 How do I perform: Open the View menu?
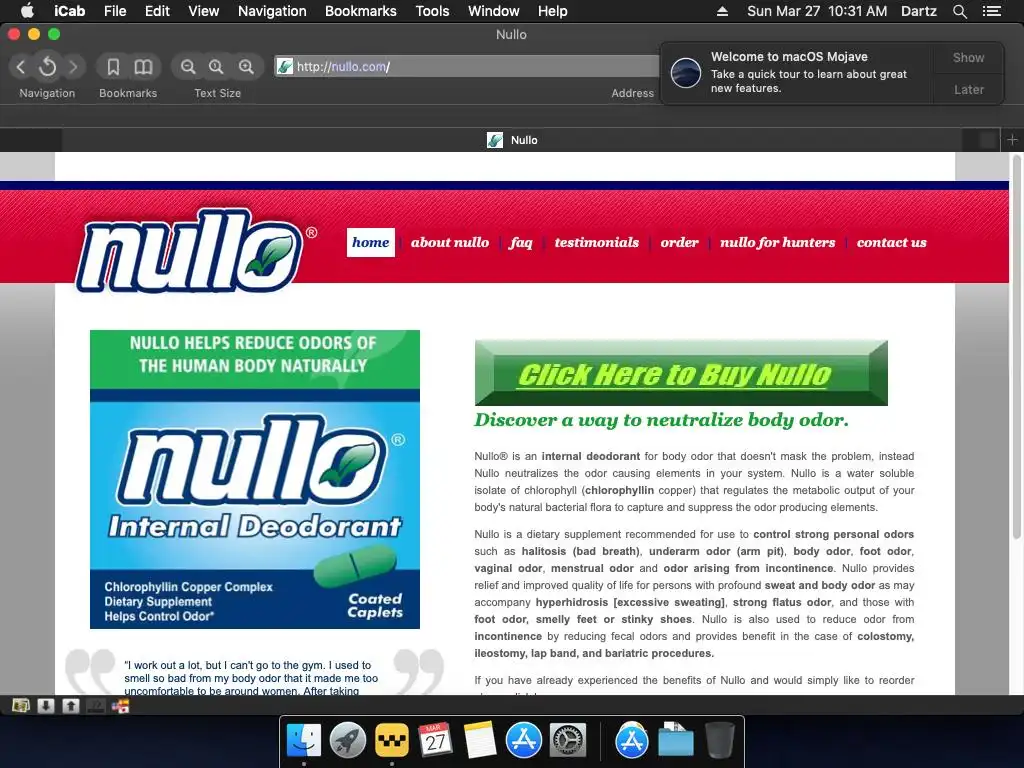[x=203, y=11]
